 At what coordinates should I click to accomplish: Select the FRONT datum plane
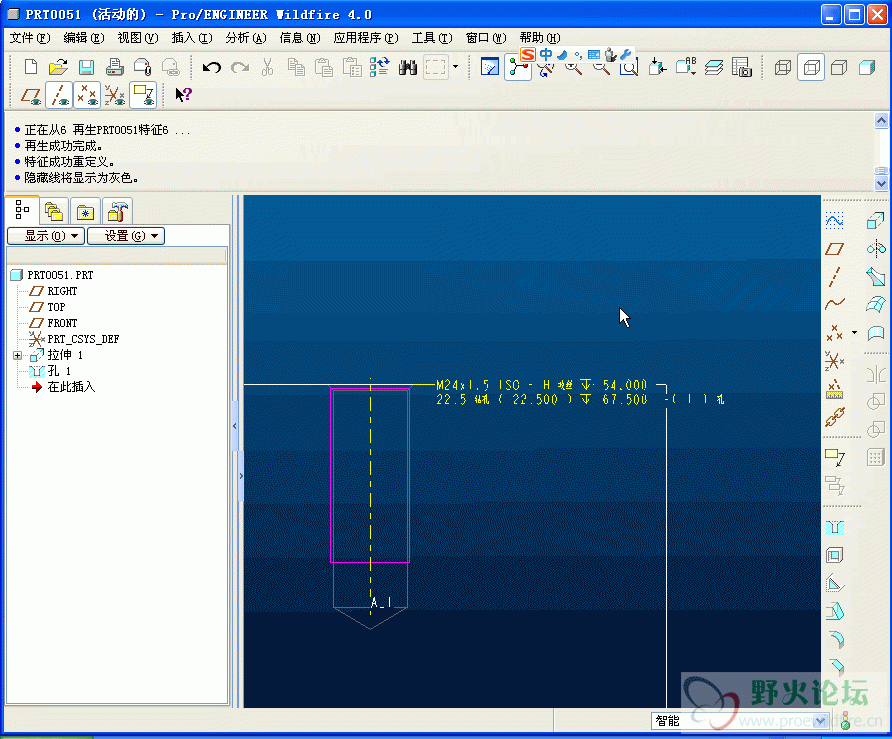pos(62,323)
